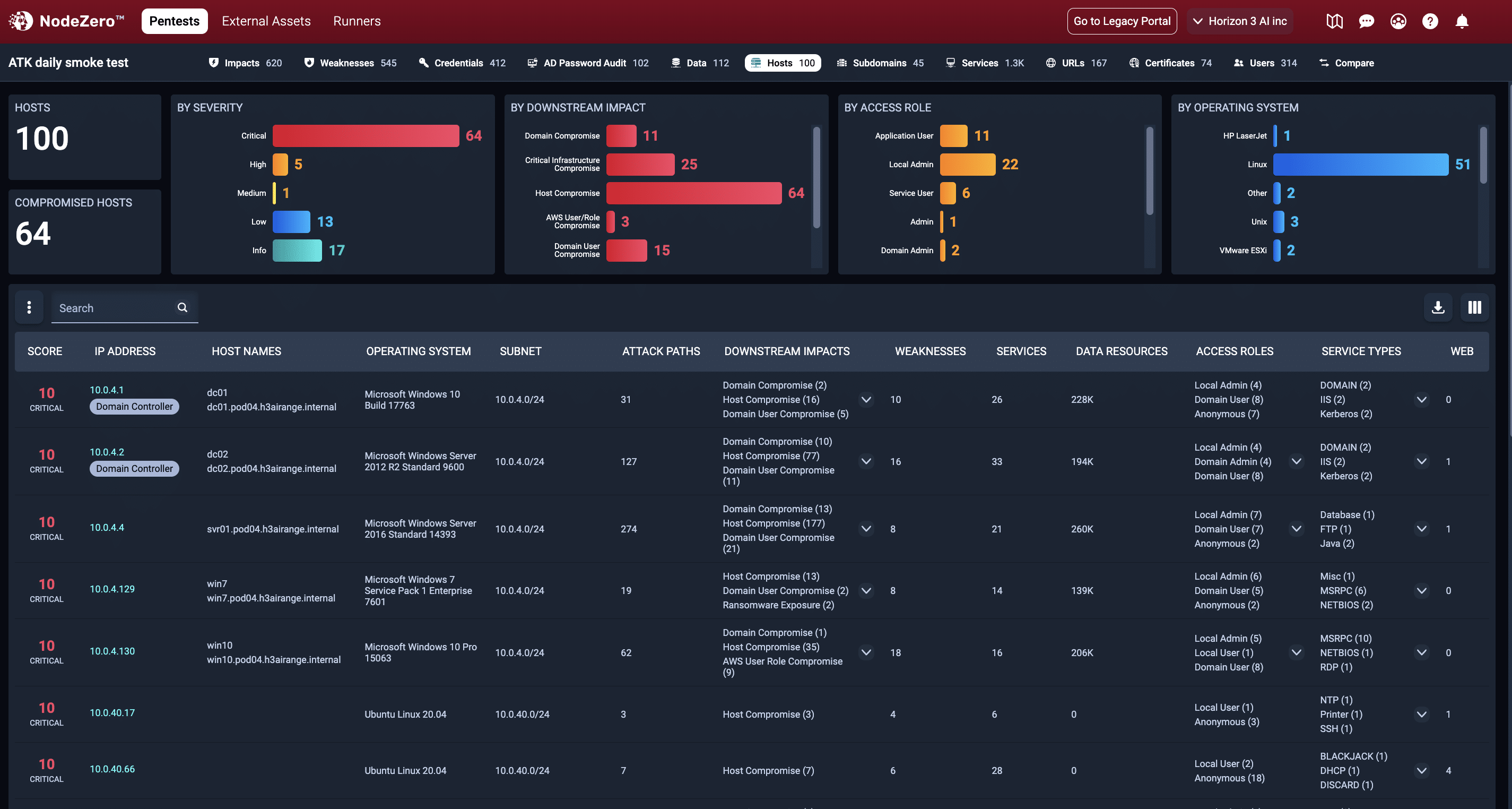This screenshot has width=1512, height=809.
Task: Click the Compare arrows icon
Action: (1324, 62)
